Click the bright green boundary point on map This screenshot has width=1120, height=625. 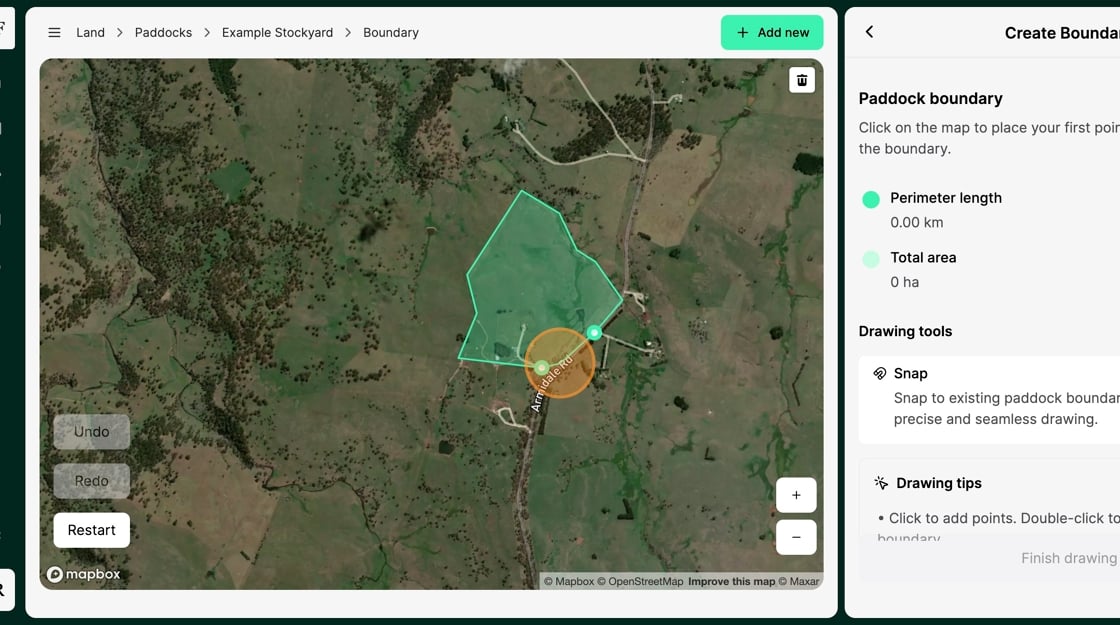pyautogui.click(x=594, y=332)
